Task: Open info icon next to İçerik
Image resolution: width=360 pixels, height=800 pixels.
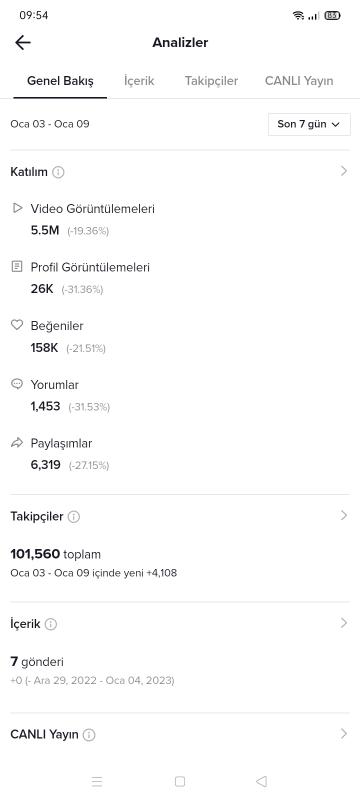Action: click(51, 624)
